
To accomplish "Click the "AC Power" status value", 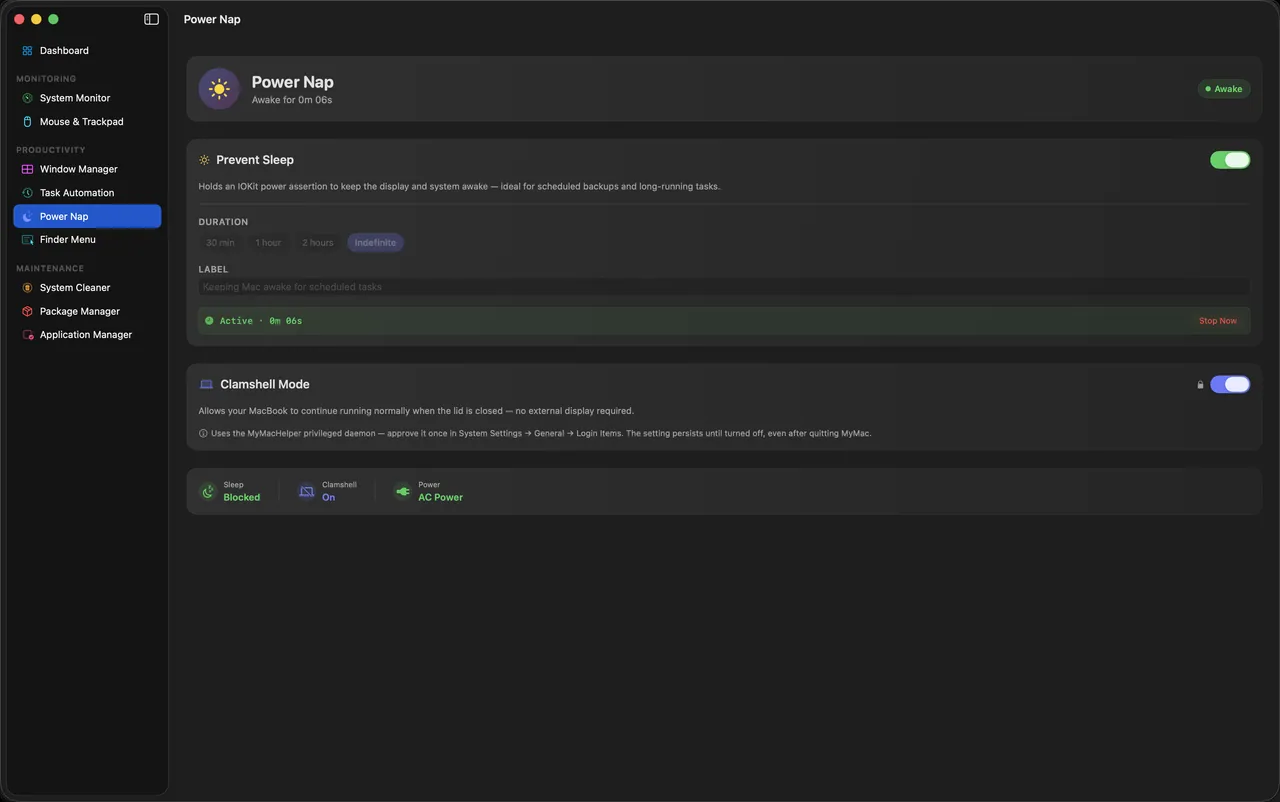I will click(441, 497).
